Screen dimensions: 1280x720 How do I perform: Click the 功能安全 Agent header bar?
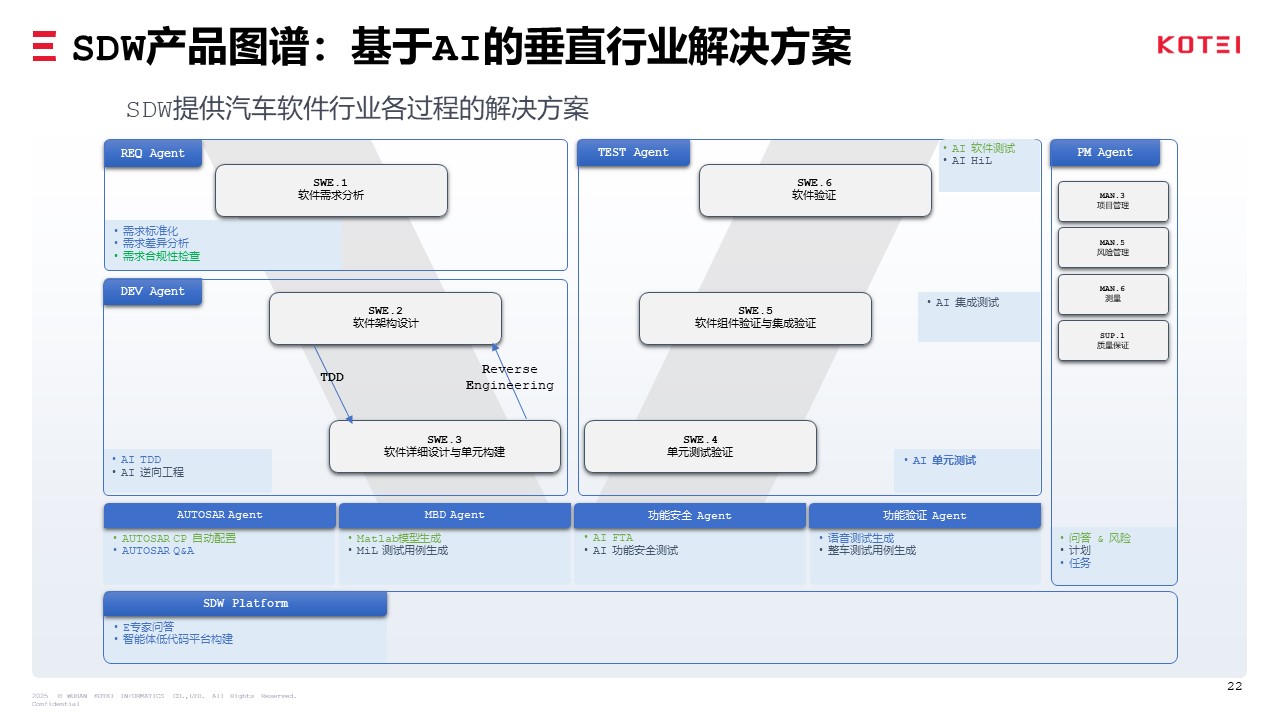click(689, 515)
